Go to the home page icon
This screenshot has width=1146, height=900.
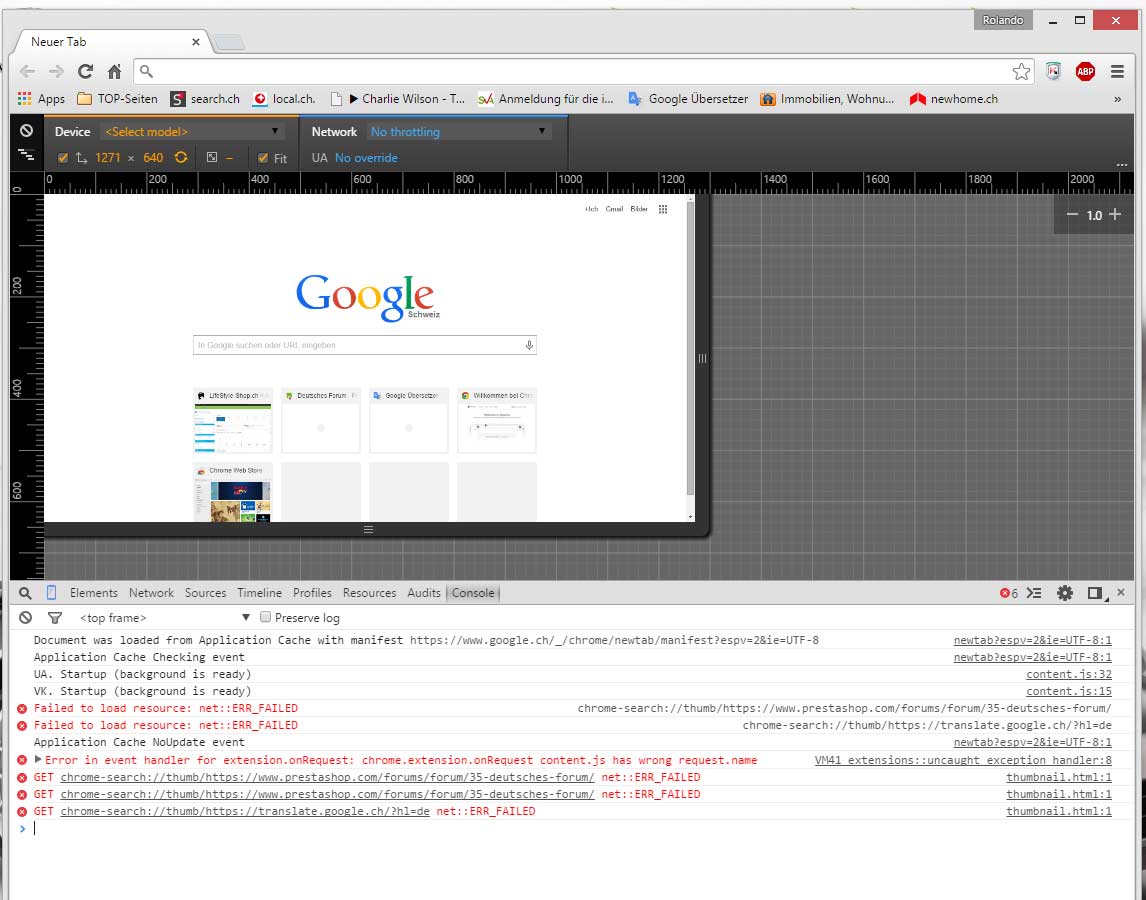(114, 71)
